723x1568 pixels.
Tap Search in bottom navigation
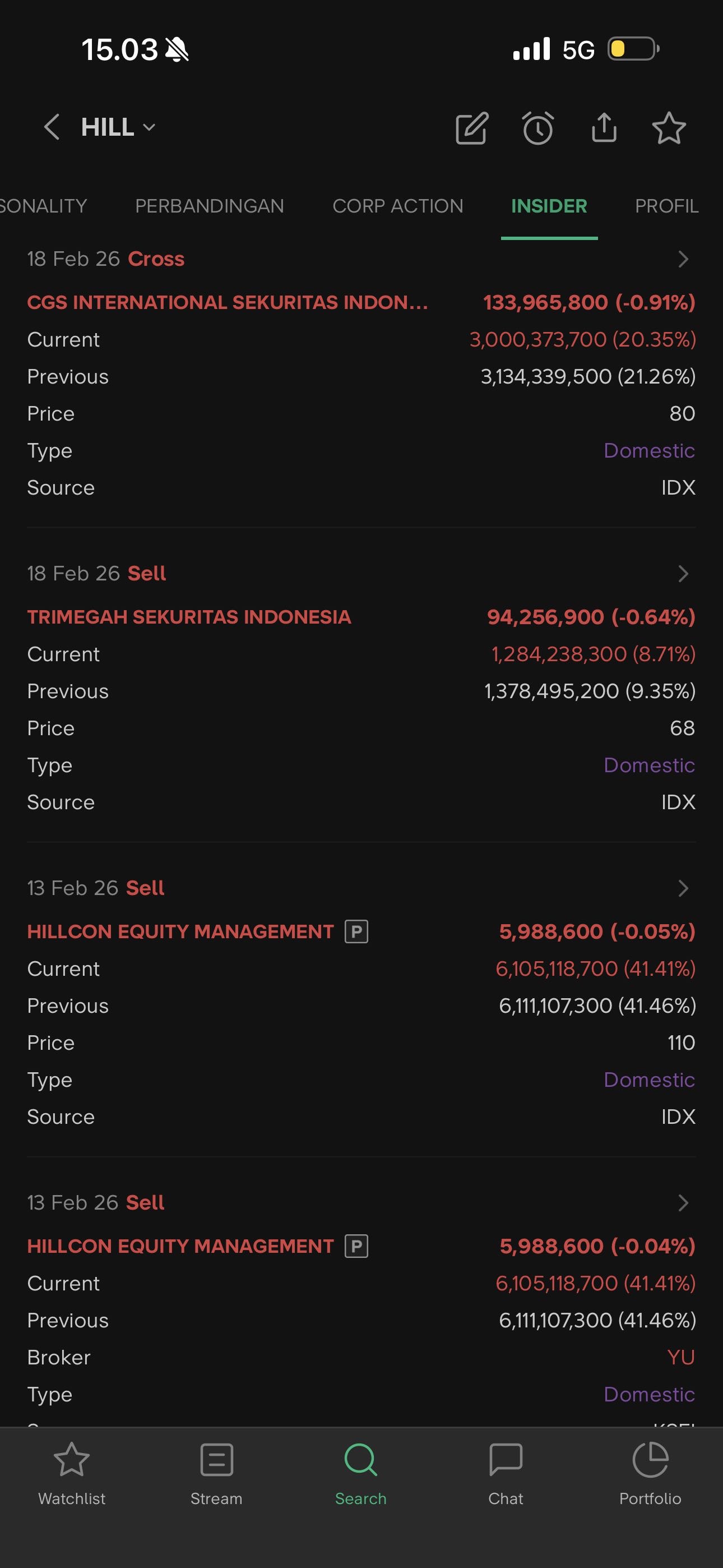361,1472
